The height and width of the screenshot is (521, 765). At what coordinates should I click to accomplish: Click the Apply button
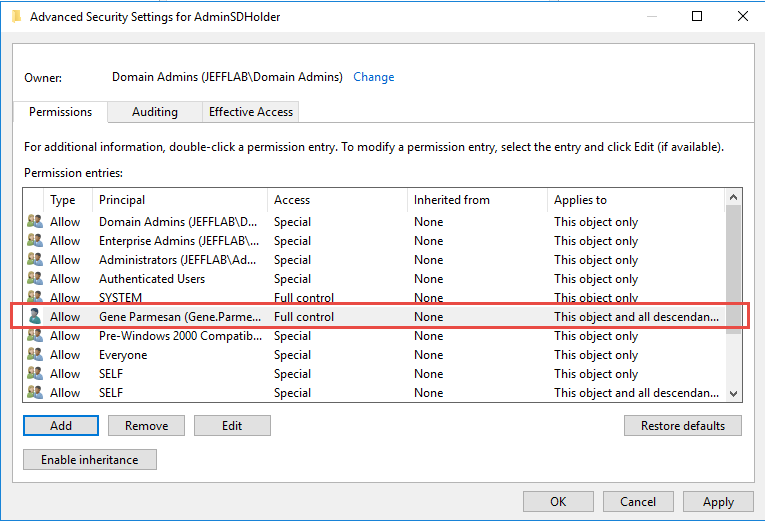(718, 501)
